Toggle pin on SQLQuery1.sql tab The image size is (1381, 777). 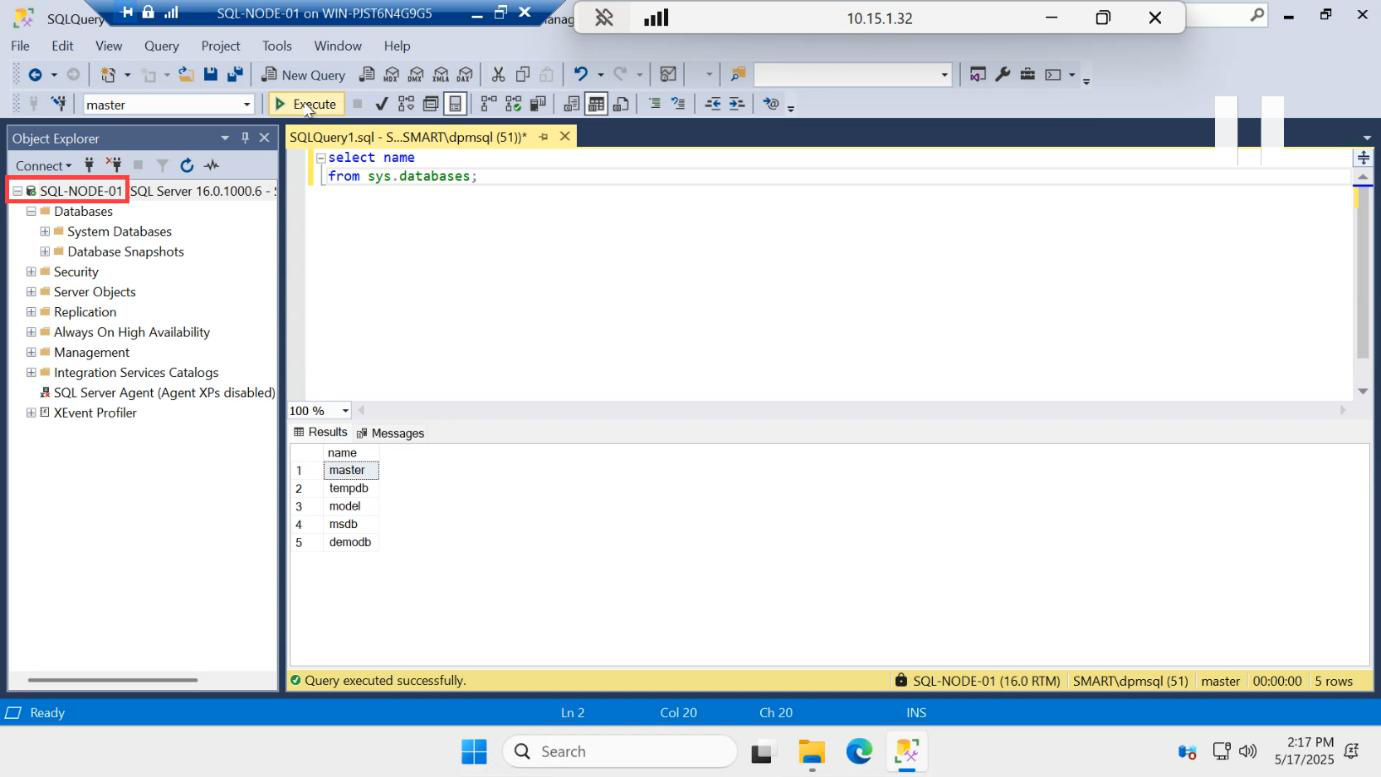point(544,137)
